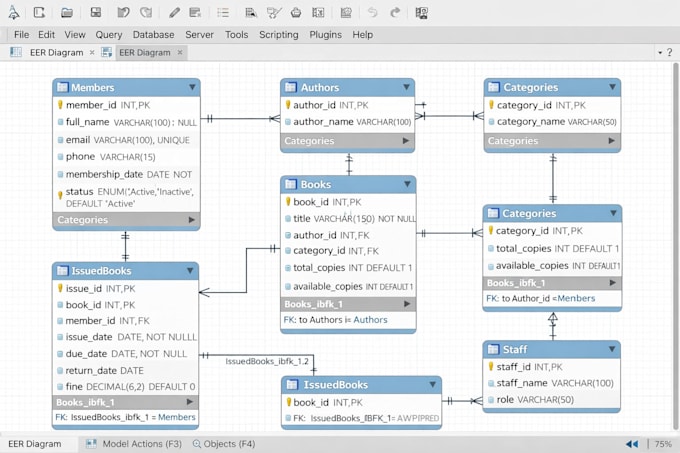Open the Help menu
Image resolution: width=680 pixels, height=453 pixels.
(x=363, y=35)
